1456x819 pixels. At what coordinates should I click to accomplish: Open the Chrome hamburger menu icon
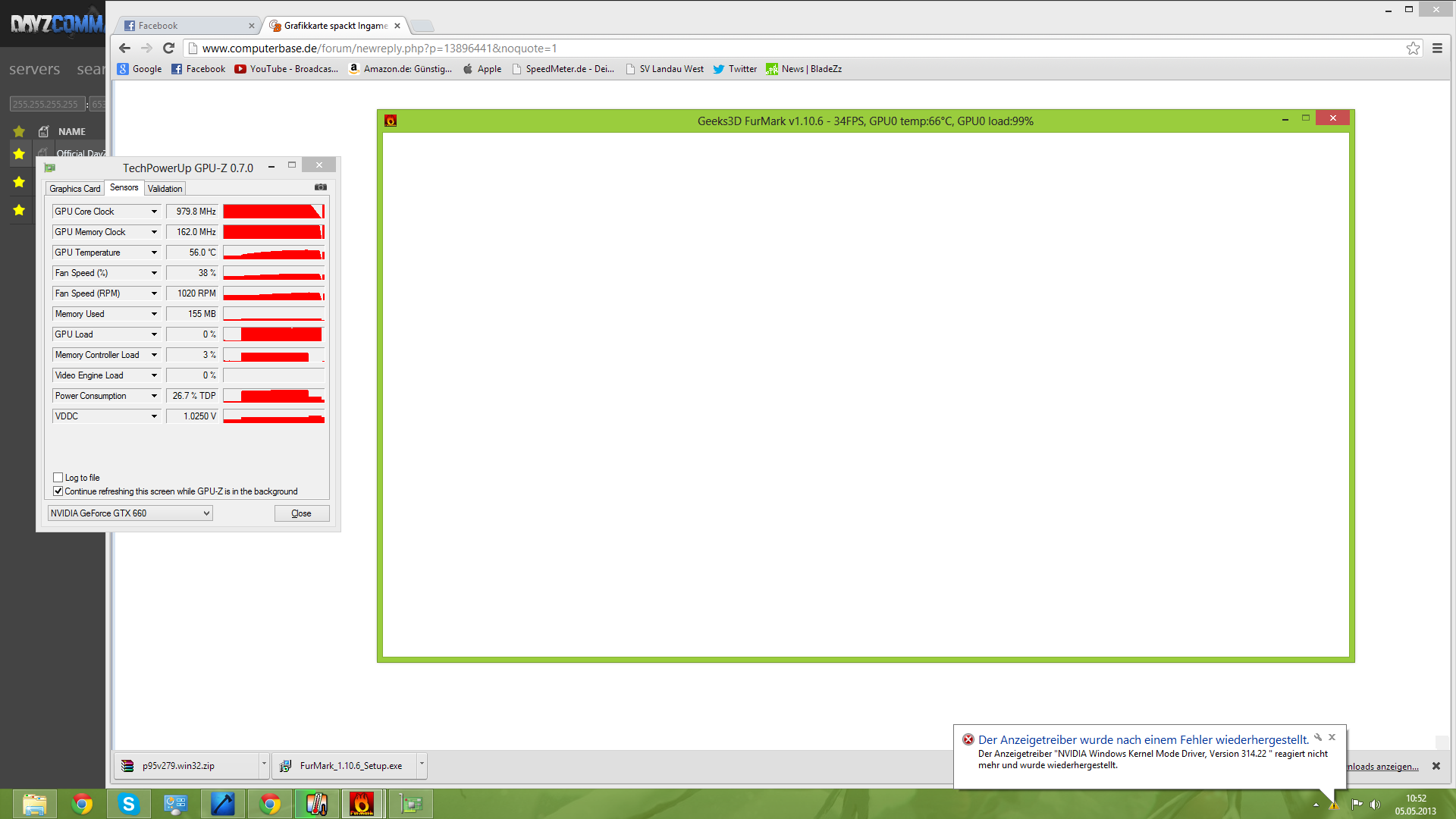[x=1437, y=49]
